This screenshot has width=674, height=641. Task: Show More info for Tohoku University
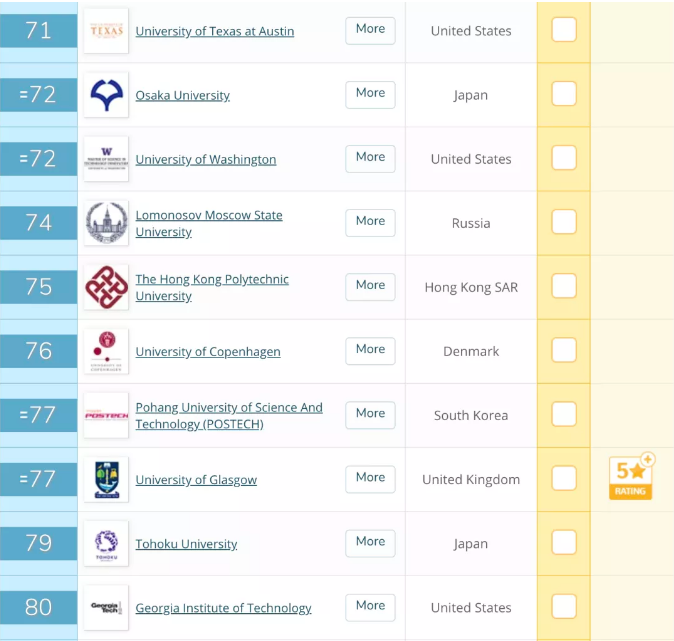click(x=370, y=542)
